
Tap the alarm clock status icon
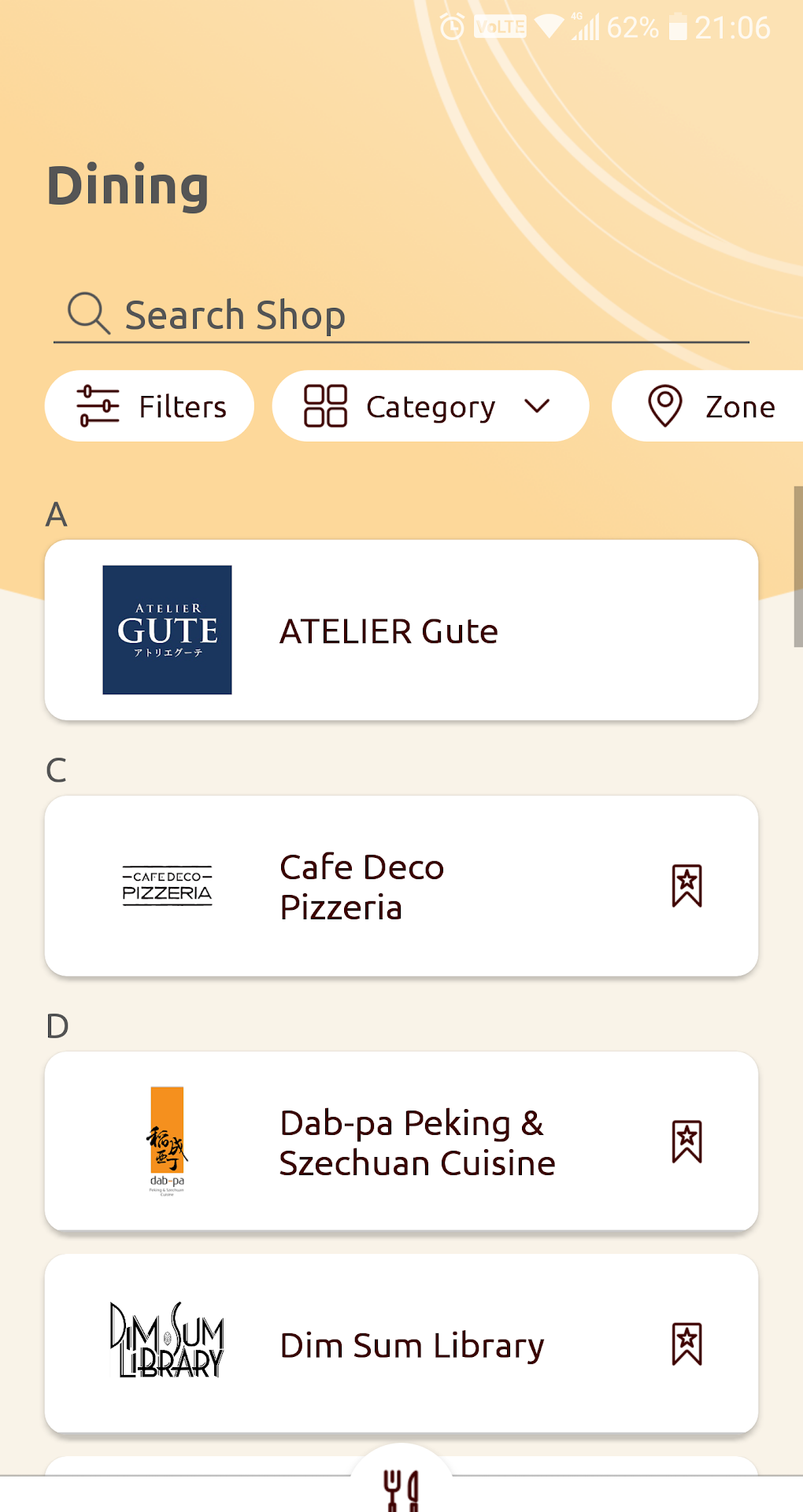[452, 28]
